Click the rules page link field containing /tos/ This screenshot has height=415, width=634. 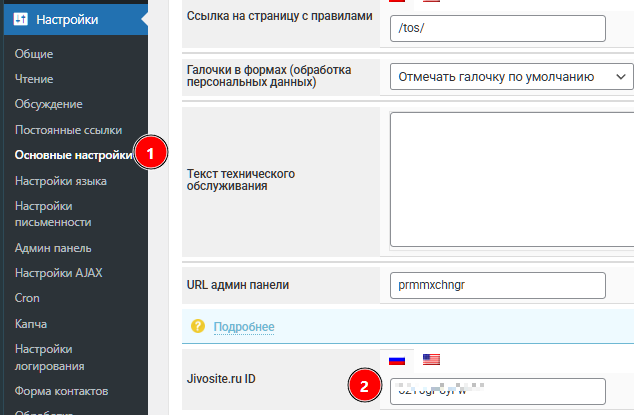coord(498,28)
